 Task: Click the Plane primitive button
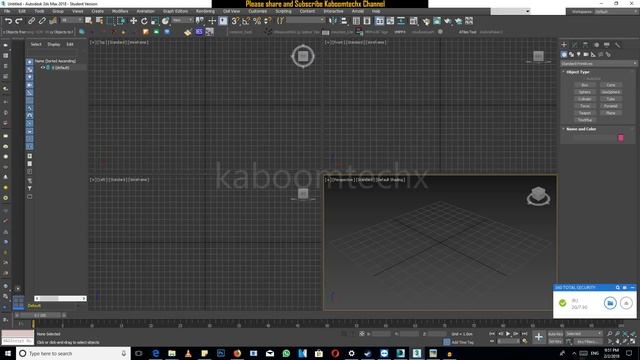pos(611,113)
